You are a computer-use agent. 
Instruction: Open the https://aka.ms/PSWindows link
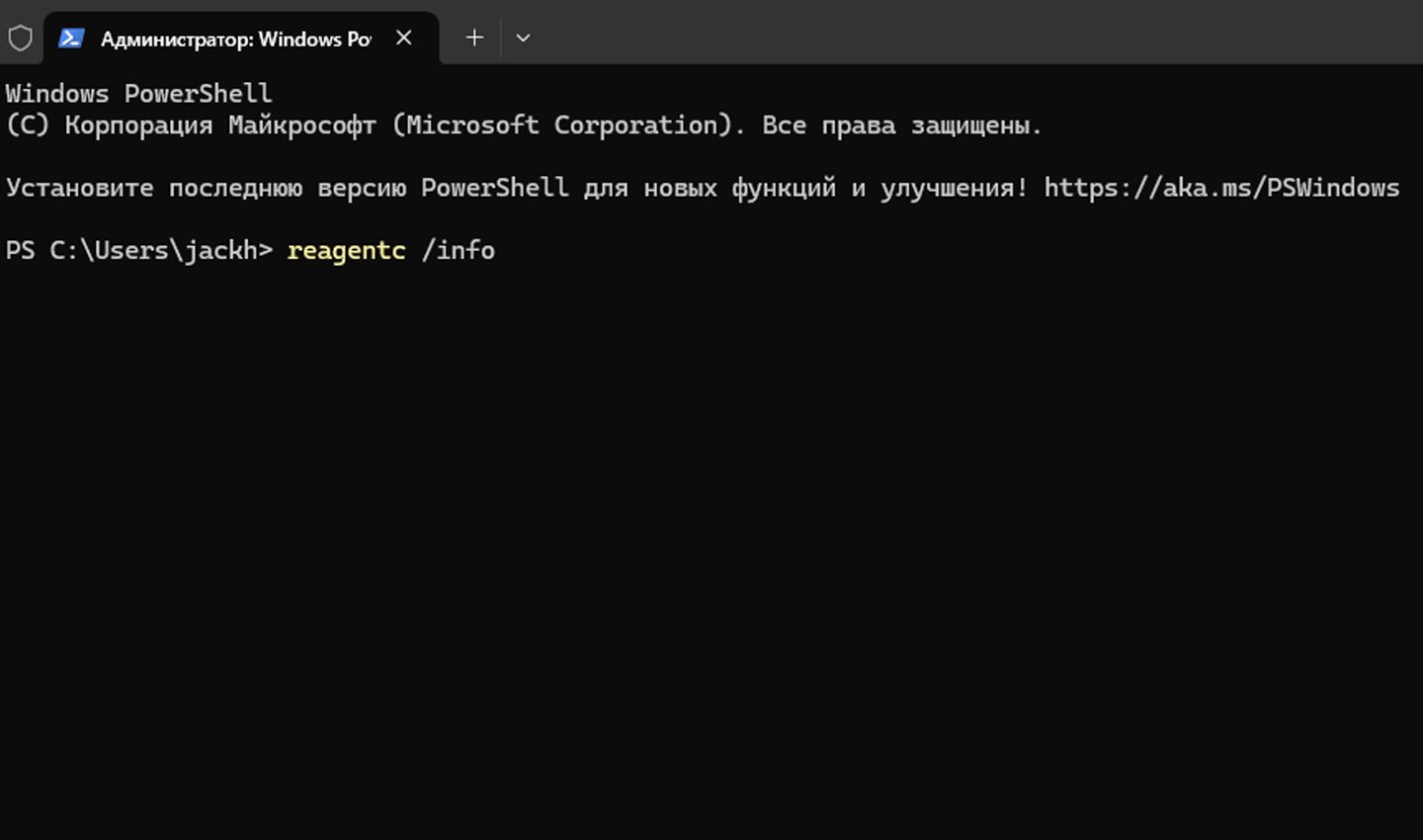click(x=1221, y=188)
